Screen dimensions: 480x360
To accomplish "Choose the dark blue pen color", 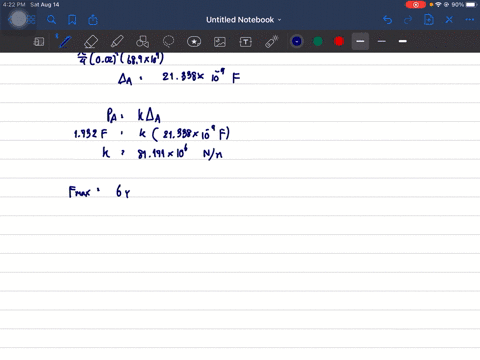I will [297, 41].
